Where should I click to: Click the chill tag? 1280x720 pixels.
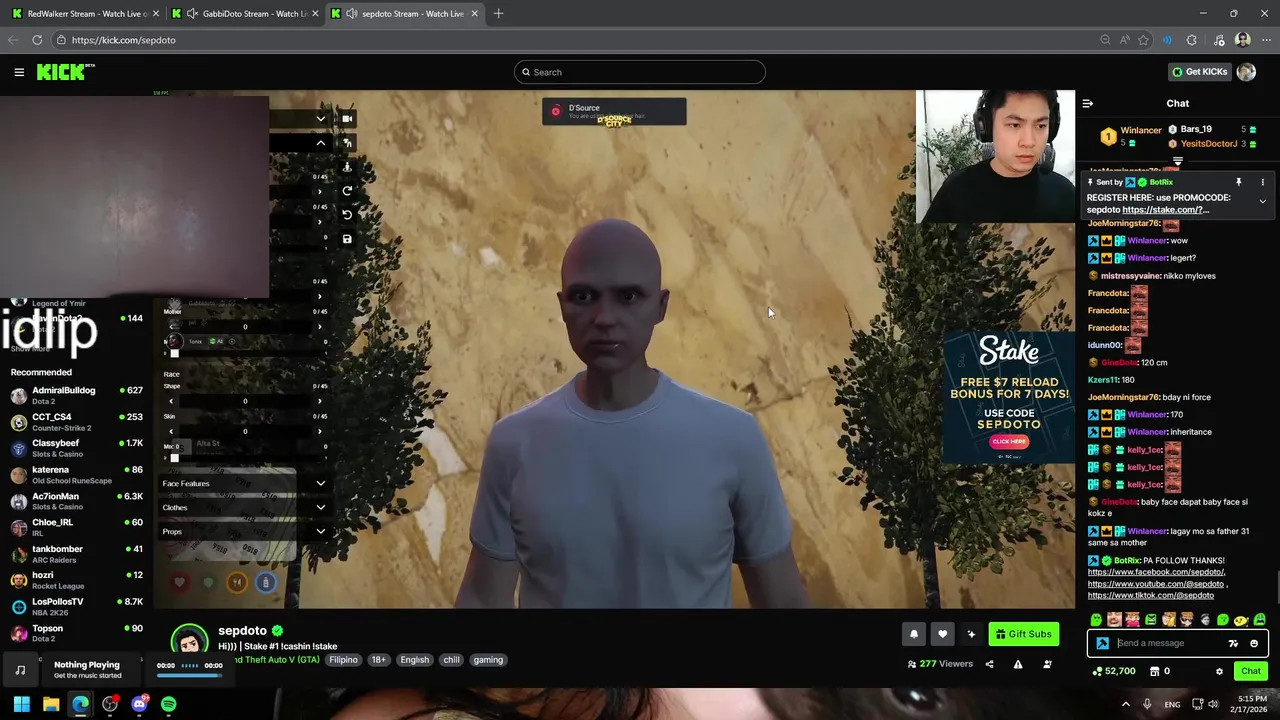[x=452, y=660]
